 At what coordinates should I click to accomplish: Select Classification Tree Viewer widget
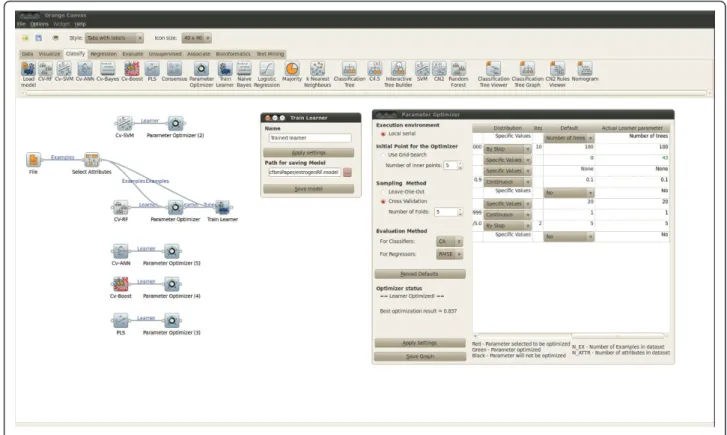point(493,69)
